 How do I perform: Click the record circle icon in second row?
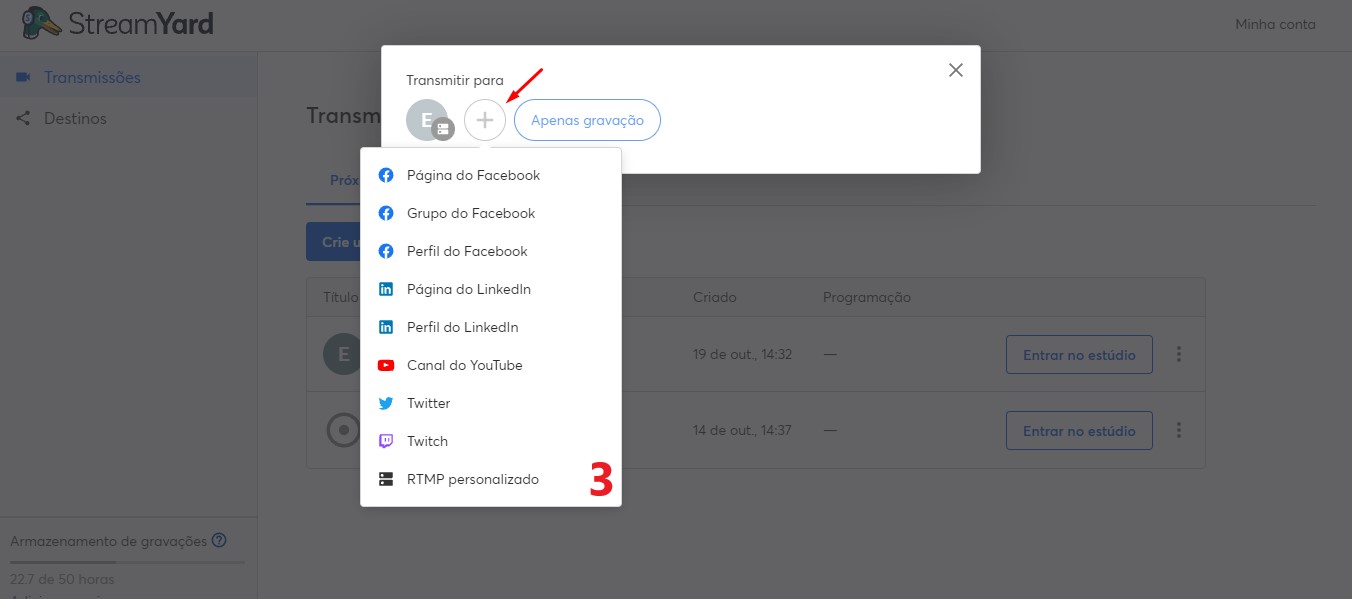[343, 430]
